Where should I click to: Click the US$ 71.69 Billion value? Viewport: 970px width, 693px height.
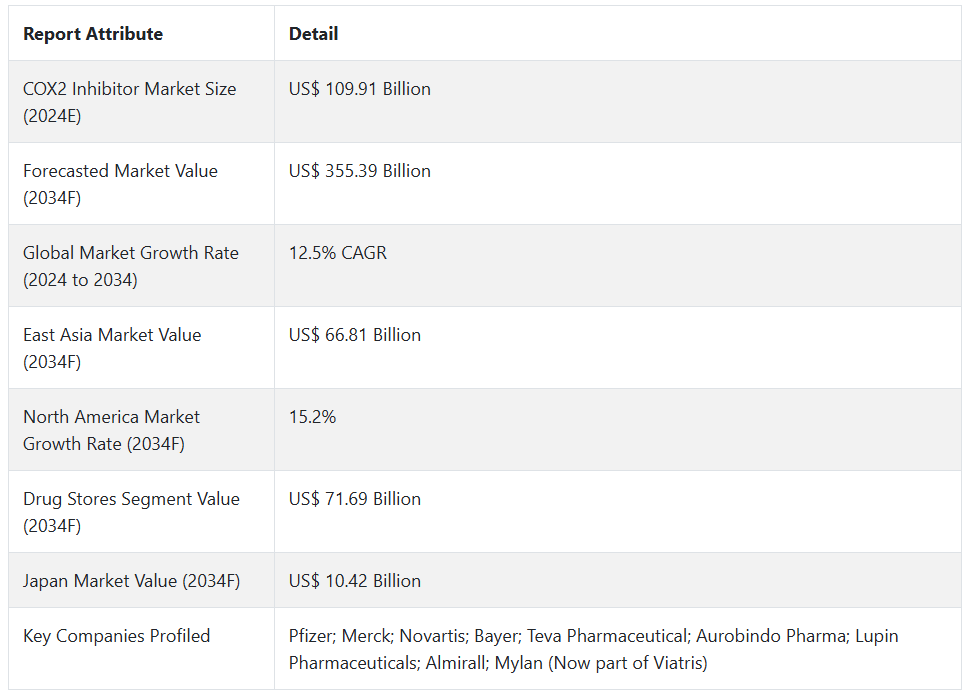click(355, 499)
